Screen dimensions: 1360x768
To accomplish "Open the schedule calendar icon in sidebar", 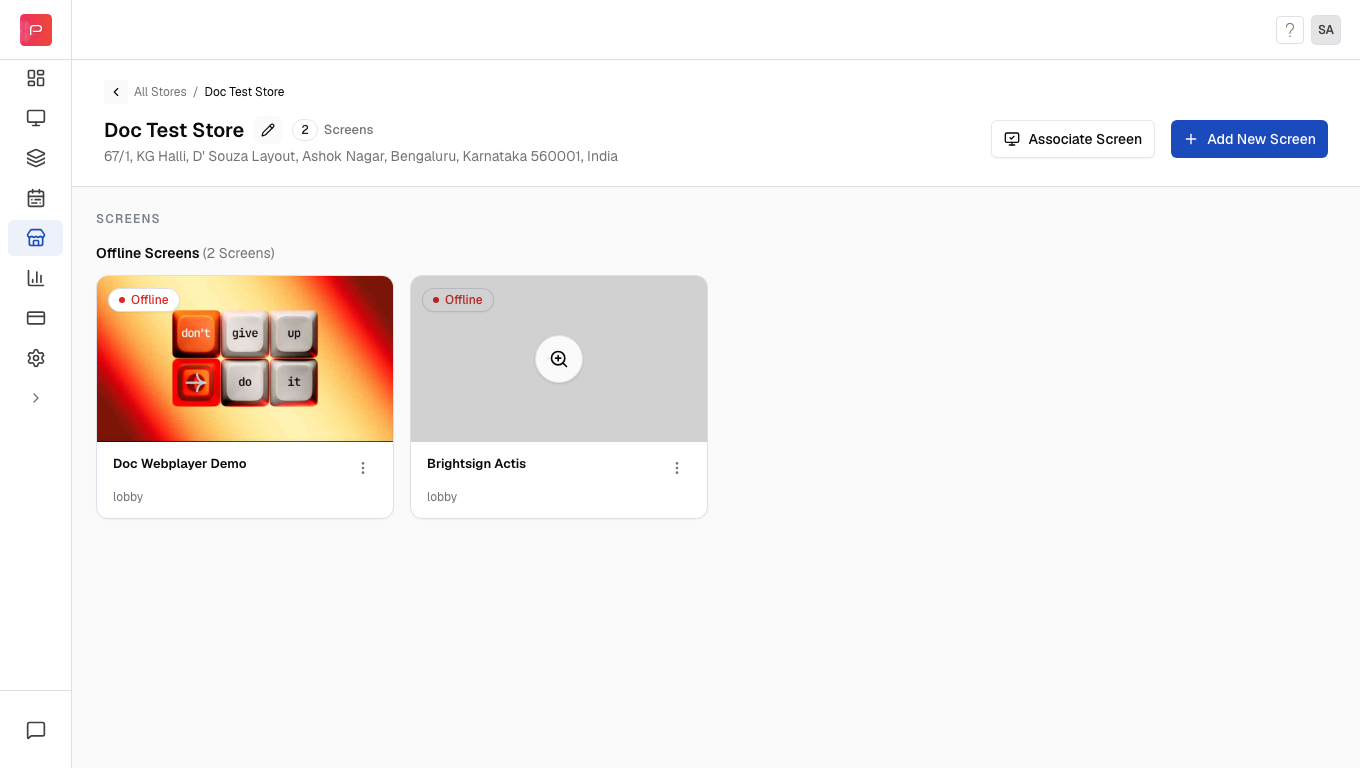I will click(x=36, y=198).
